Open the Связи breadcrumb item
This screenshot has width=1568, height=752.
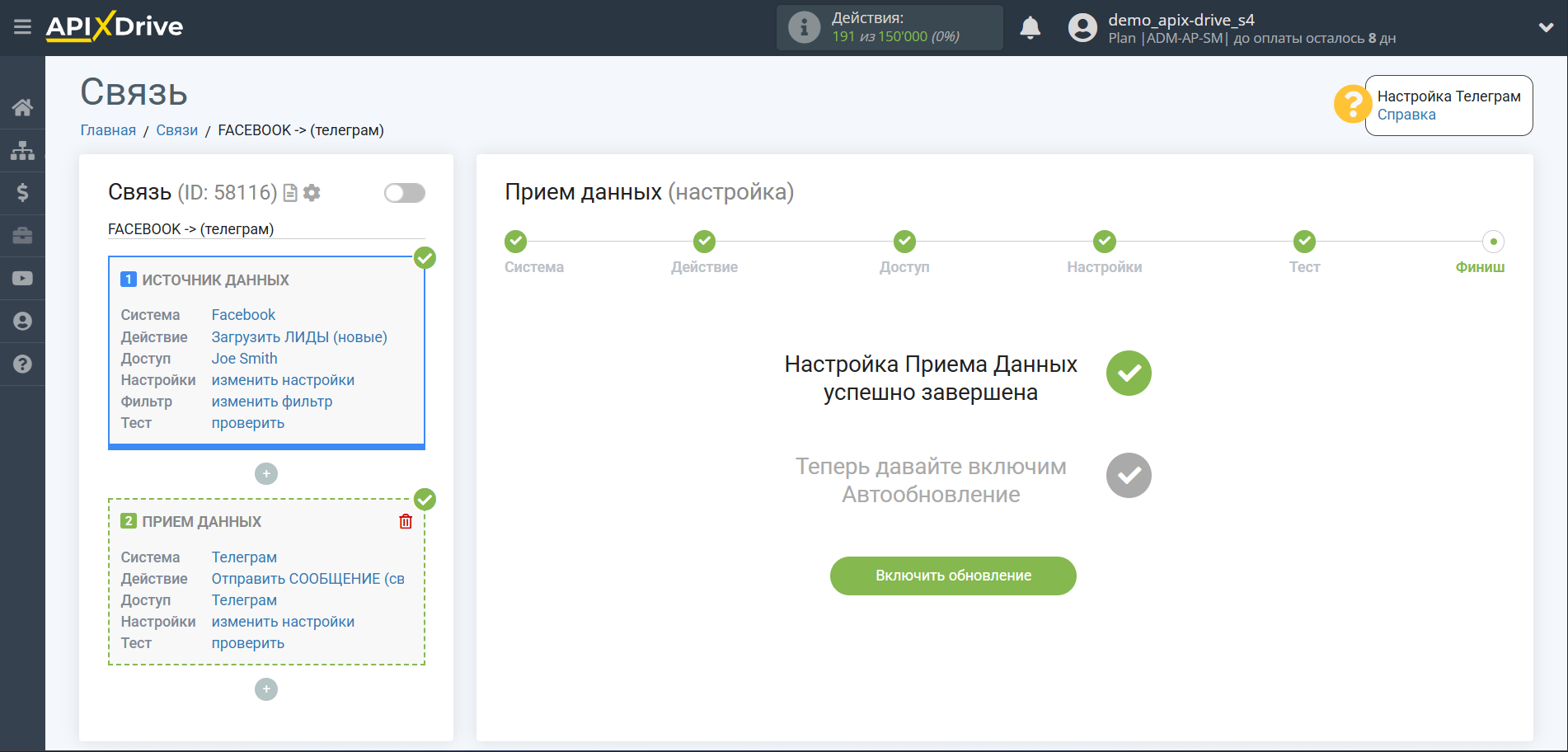click(176, 130)
